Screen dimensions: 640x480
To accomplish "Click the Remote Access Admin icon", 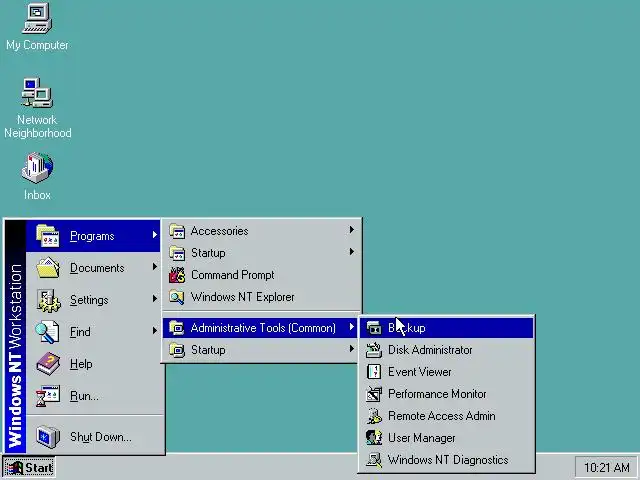I will (x=374, y=416).
